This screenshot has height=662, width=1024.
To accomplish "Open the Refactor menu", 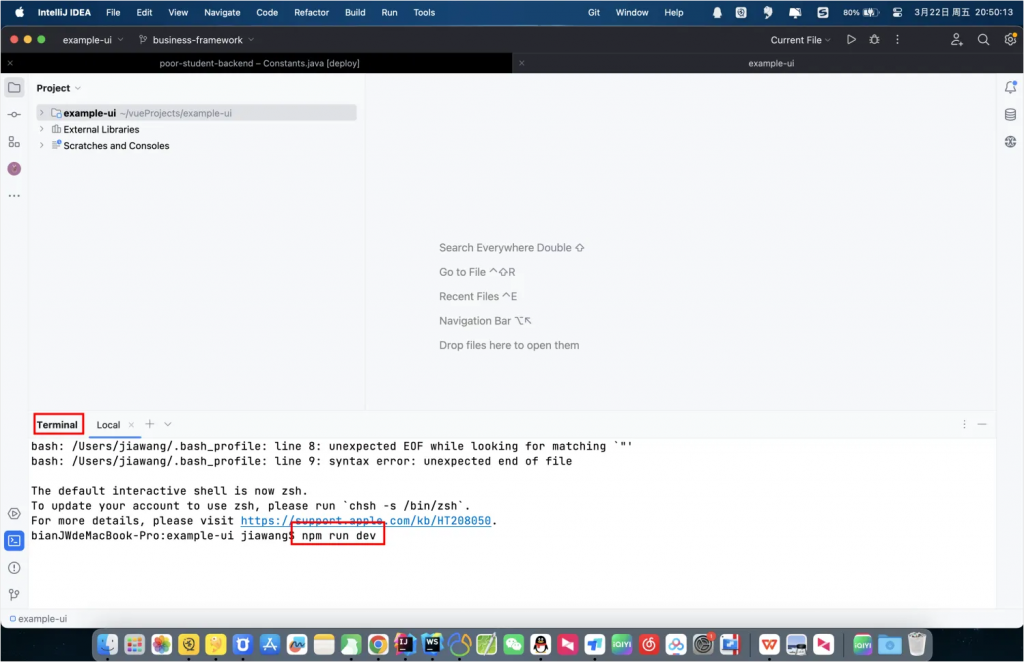I will [311, 13].
